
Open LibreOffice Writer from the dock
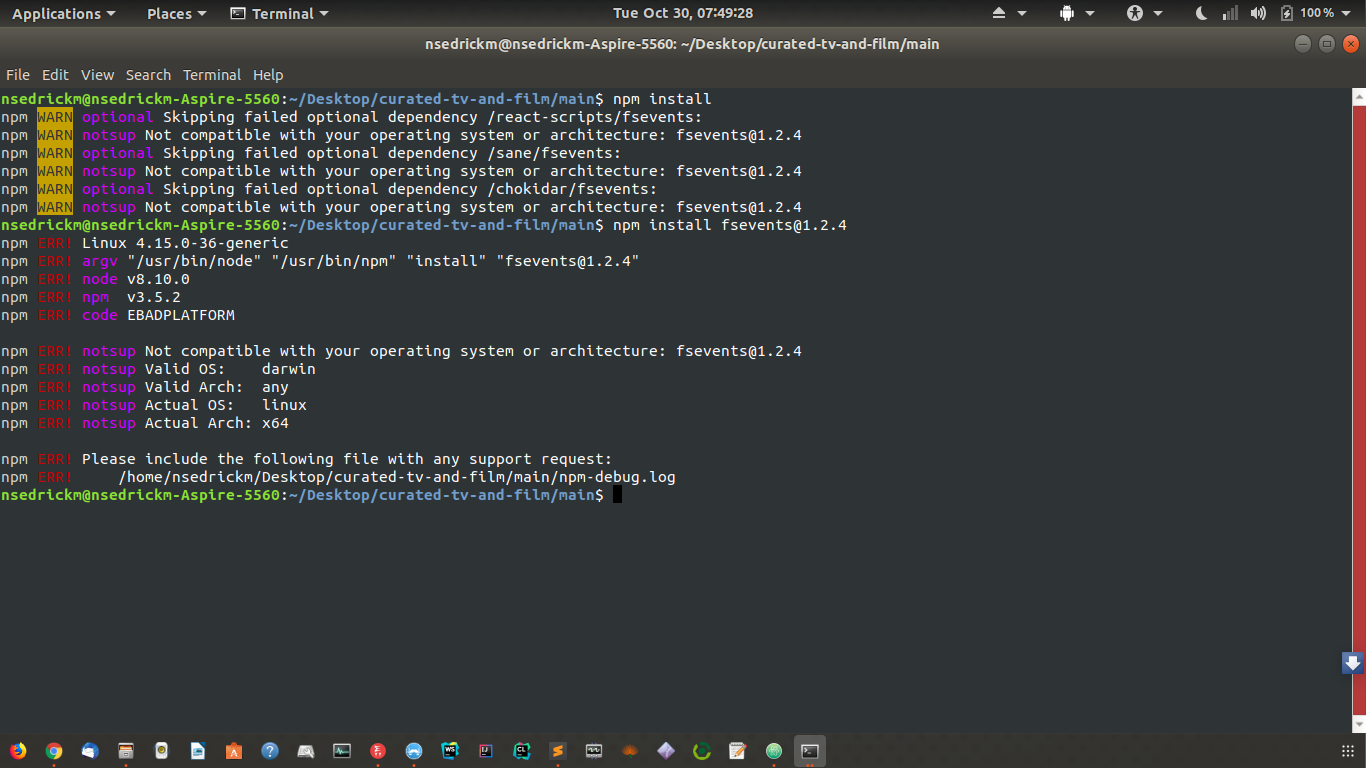click(x=198, y=751)
